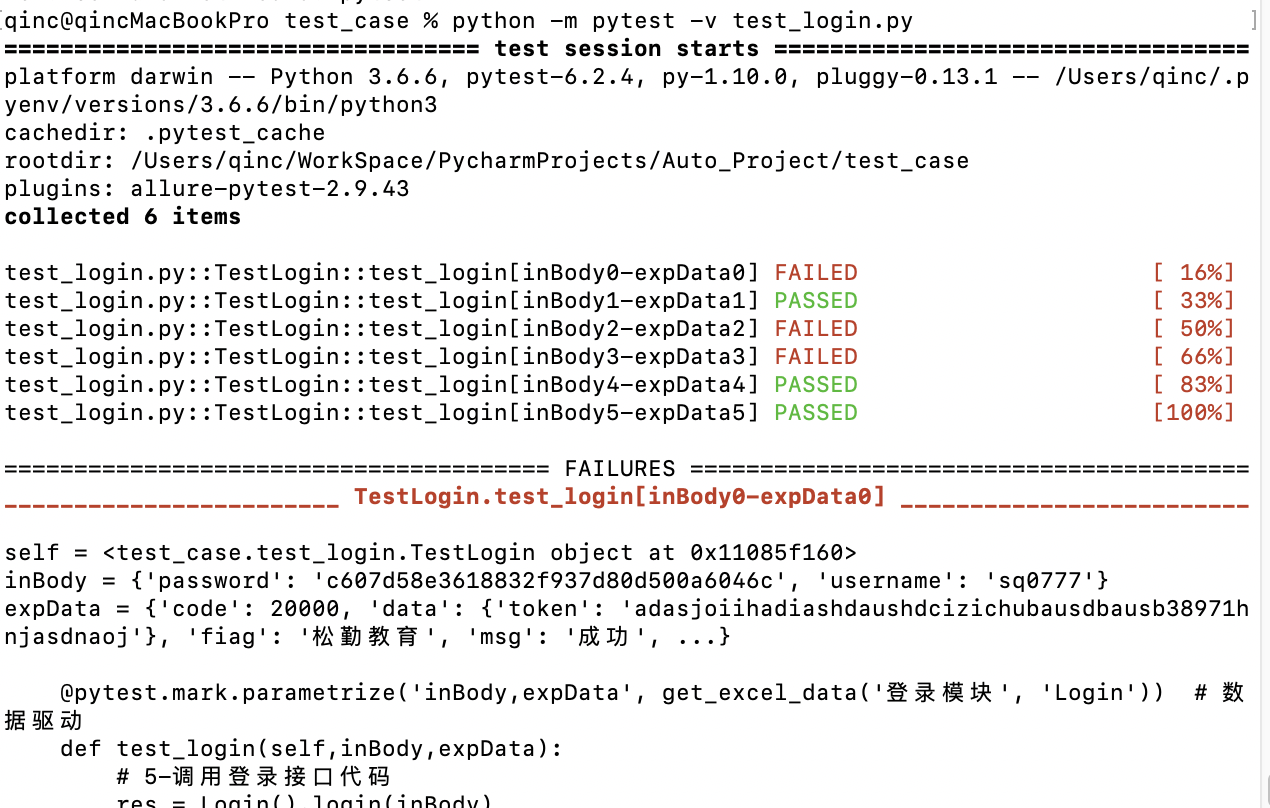Viewport: 1270px width, 808px height.
Task: Click the PASSED status for inBody1-expData1
Action: click(x=816, y=301)
